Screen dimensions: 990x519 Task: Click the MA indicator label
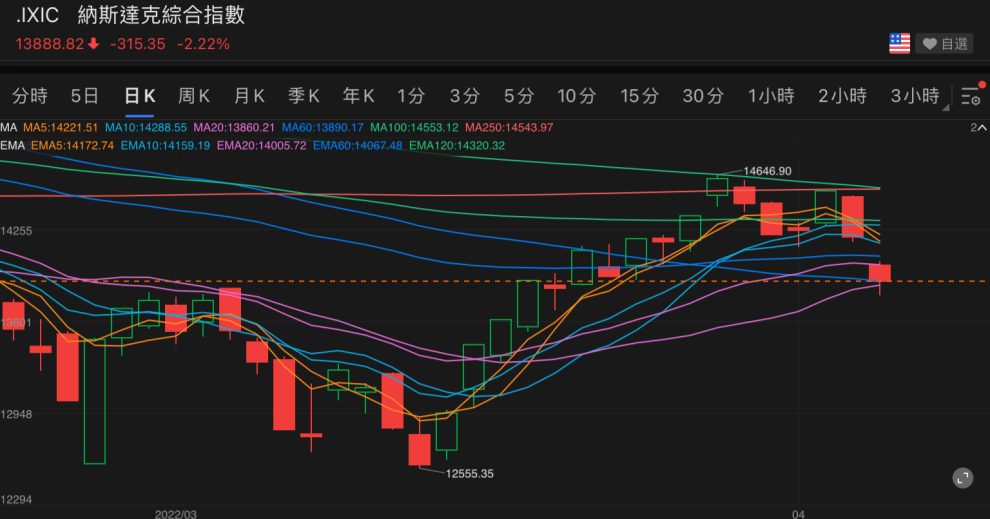(9, 128)
